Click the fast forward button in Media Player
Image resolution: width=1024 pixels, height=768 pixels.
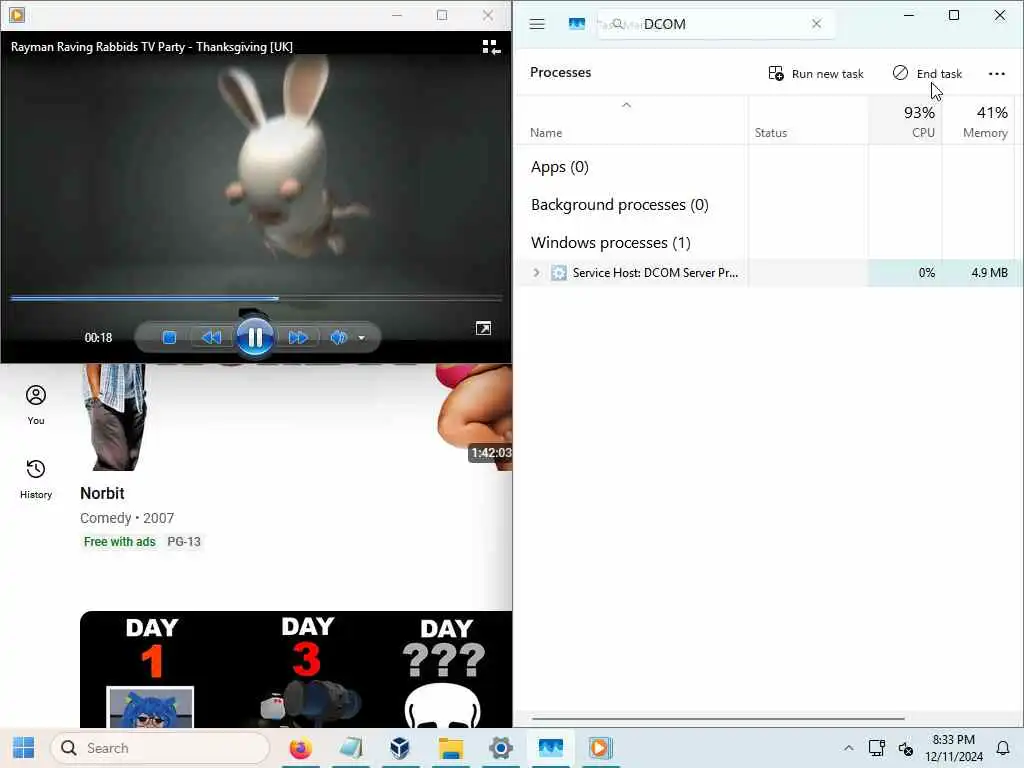pyautogui.click(x=298, y=338)
